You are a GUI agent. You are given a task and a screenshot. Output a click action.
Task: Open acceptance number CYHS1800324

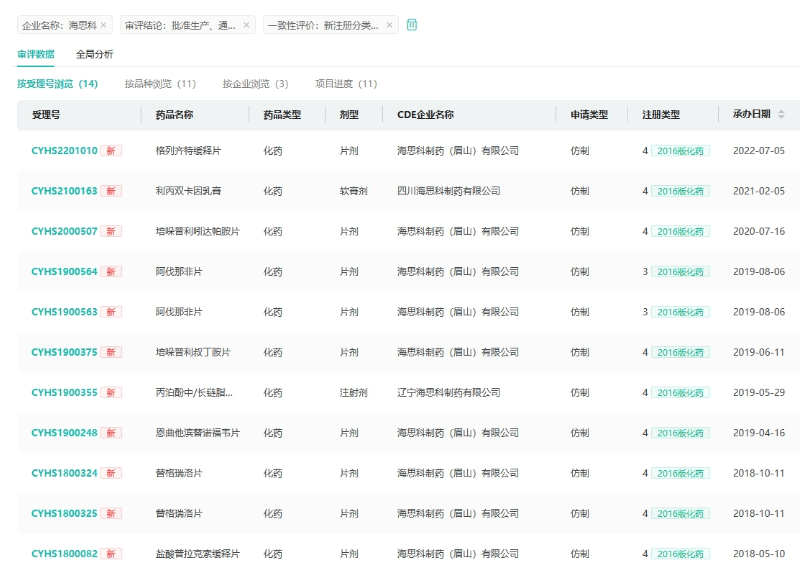64,473
